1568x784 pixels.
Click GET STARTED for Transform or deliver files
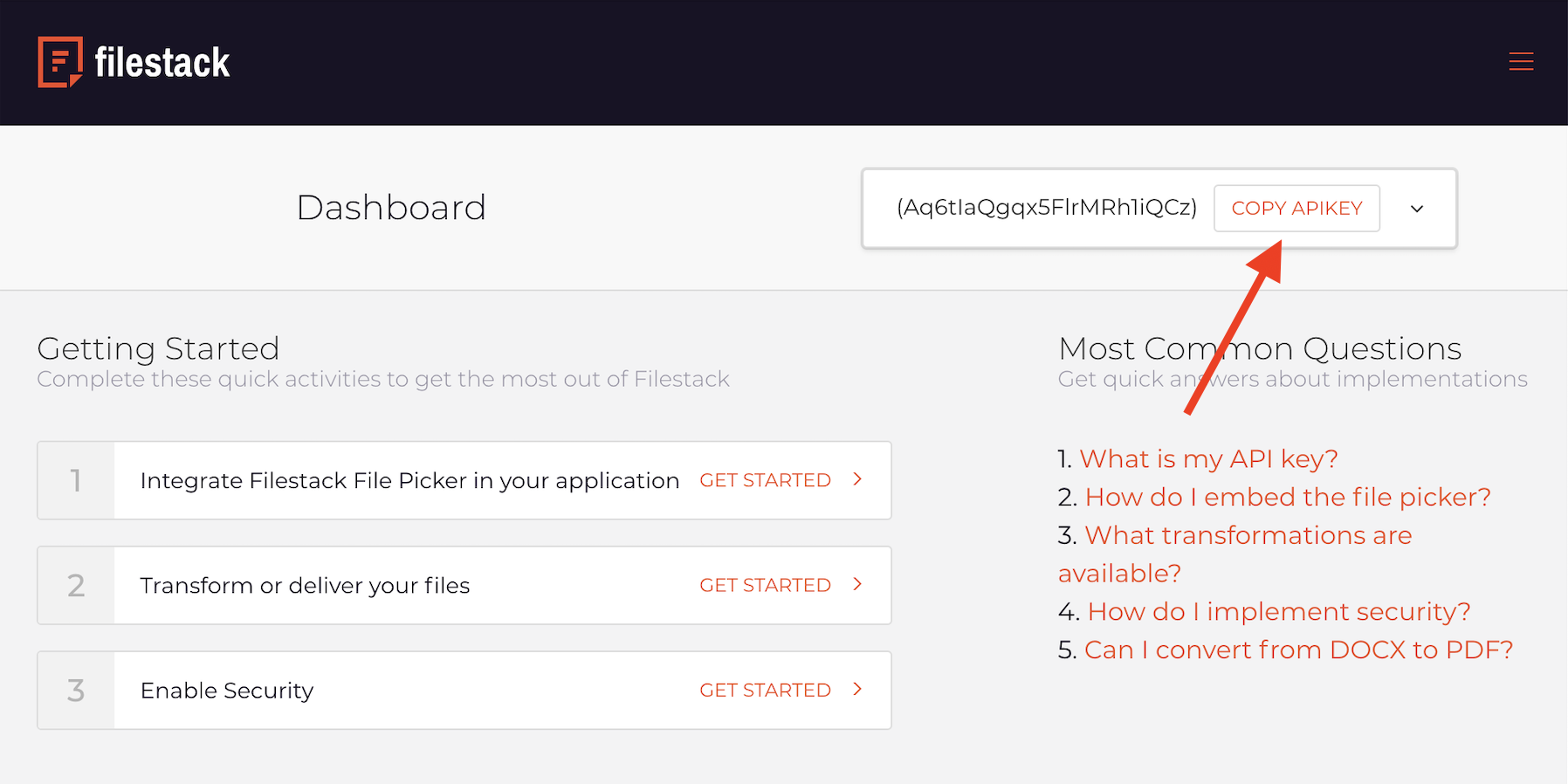coord(765,585)
